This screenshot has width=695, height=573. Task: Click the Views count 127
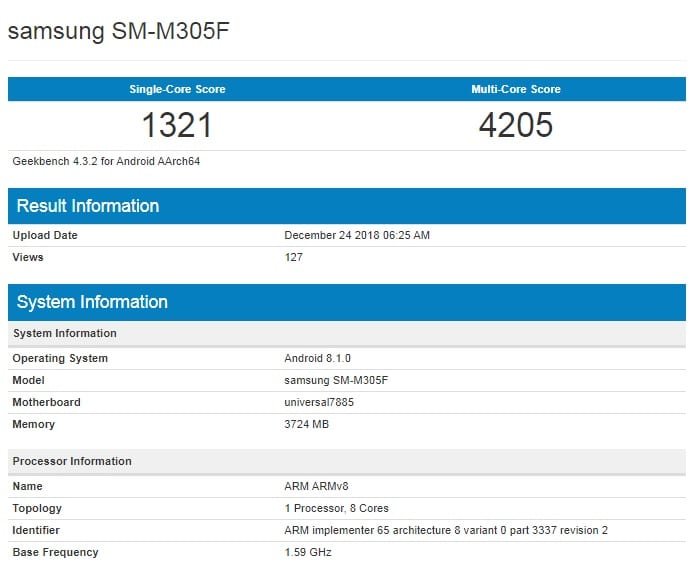coord(294,257)
